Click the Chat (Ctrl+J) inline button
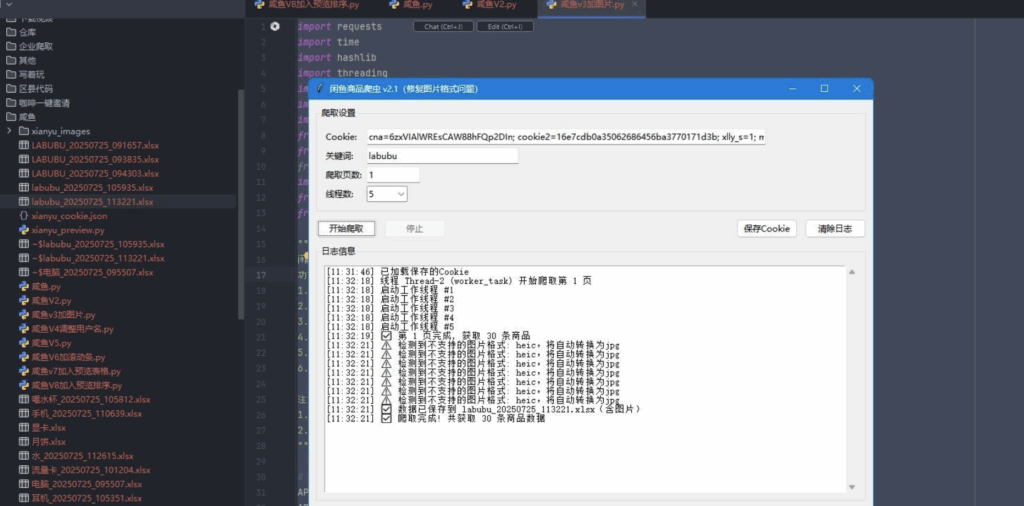Viewport: 1024px width, 506px height. click(x=443, y=27)
